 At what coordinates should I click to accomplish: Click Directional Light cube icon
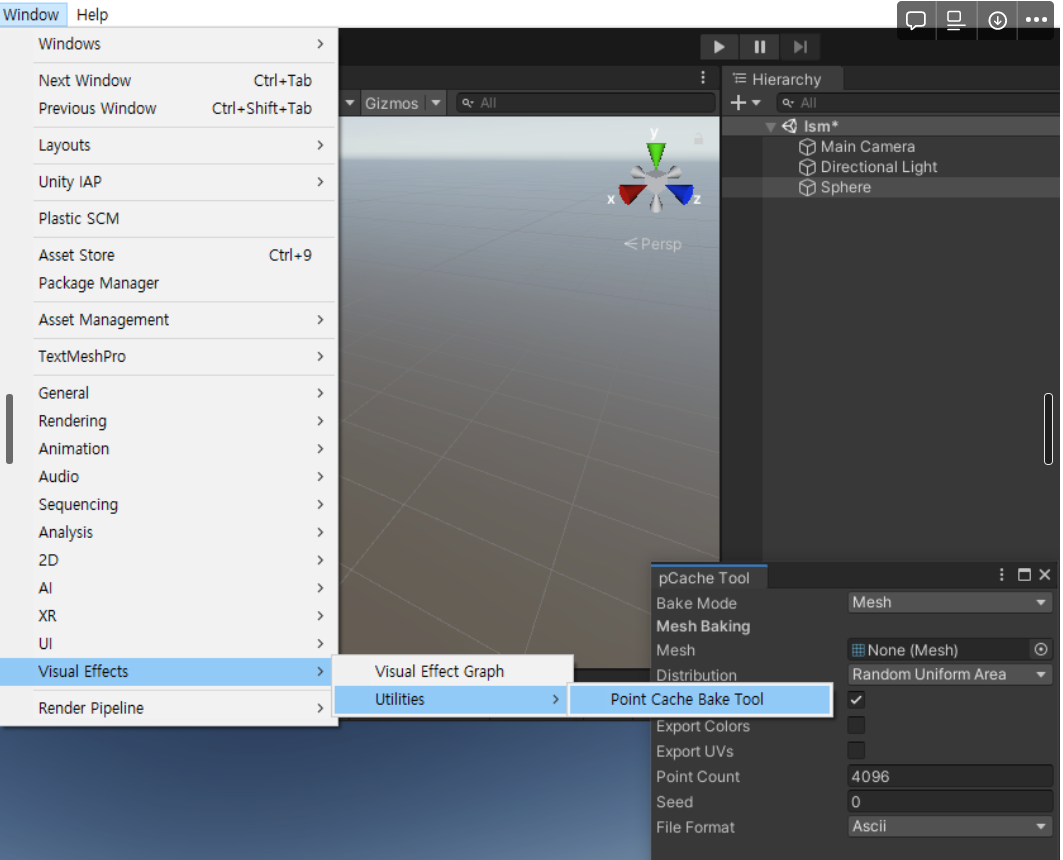tap(807, 167)
